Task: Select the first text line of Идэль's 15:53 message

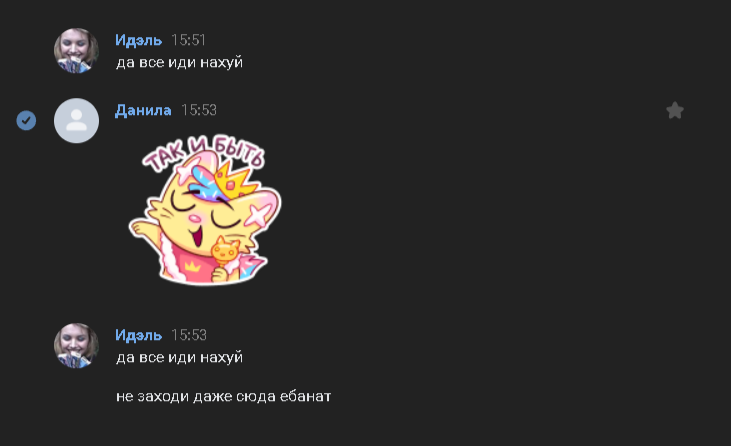Action: click(179, 357)
